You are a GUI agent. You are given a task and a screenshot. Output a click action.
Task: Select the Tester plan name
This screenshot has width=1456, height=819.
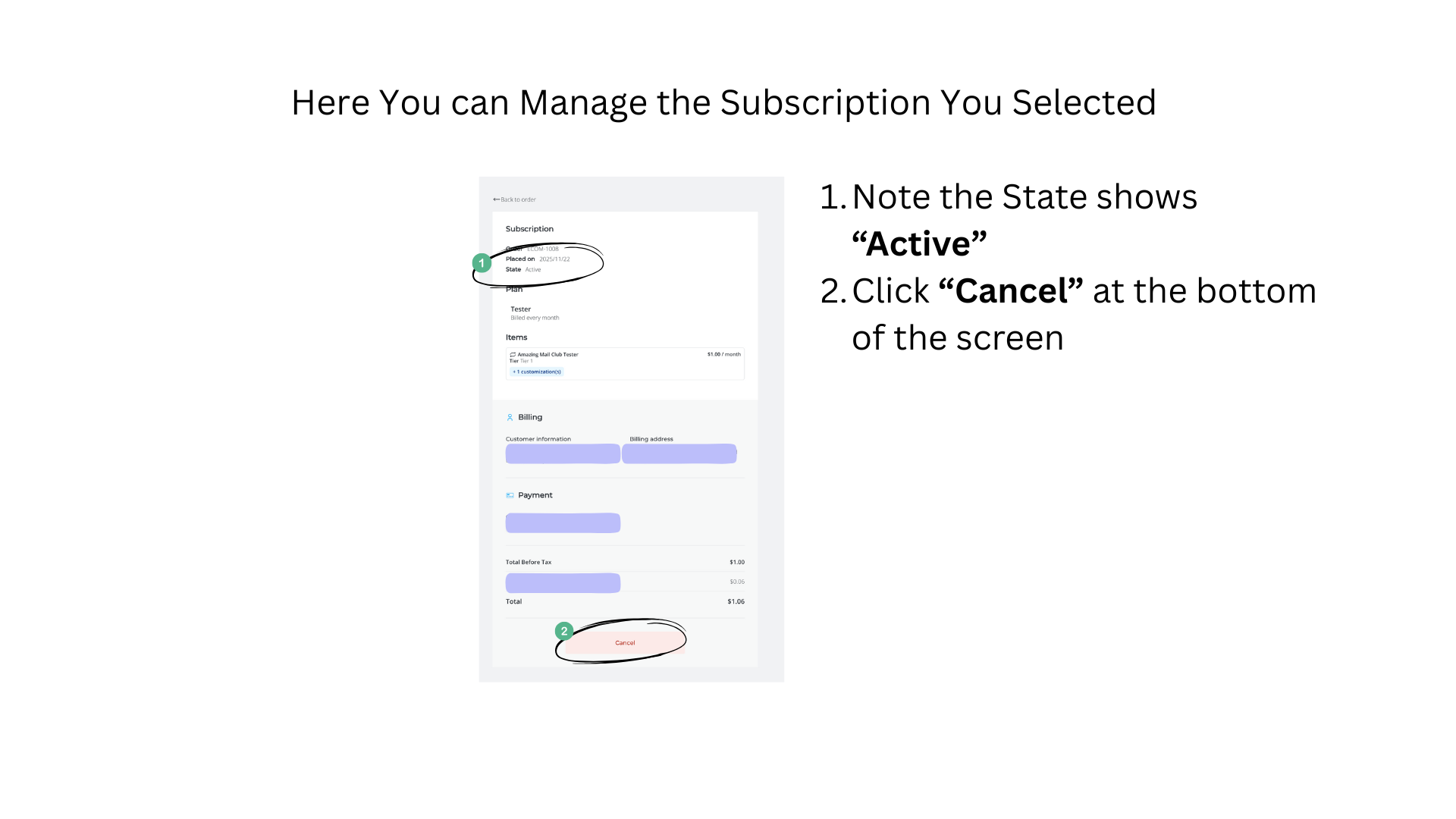[520, 309]
